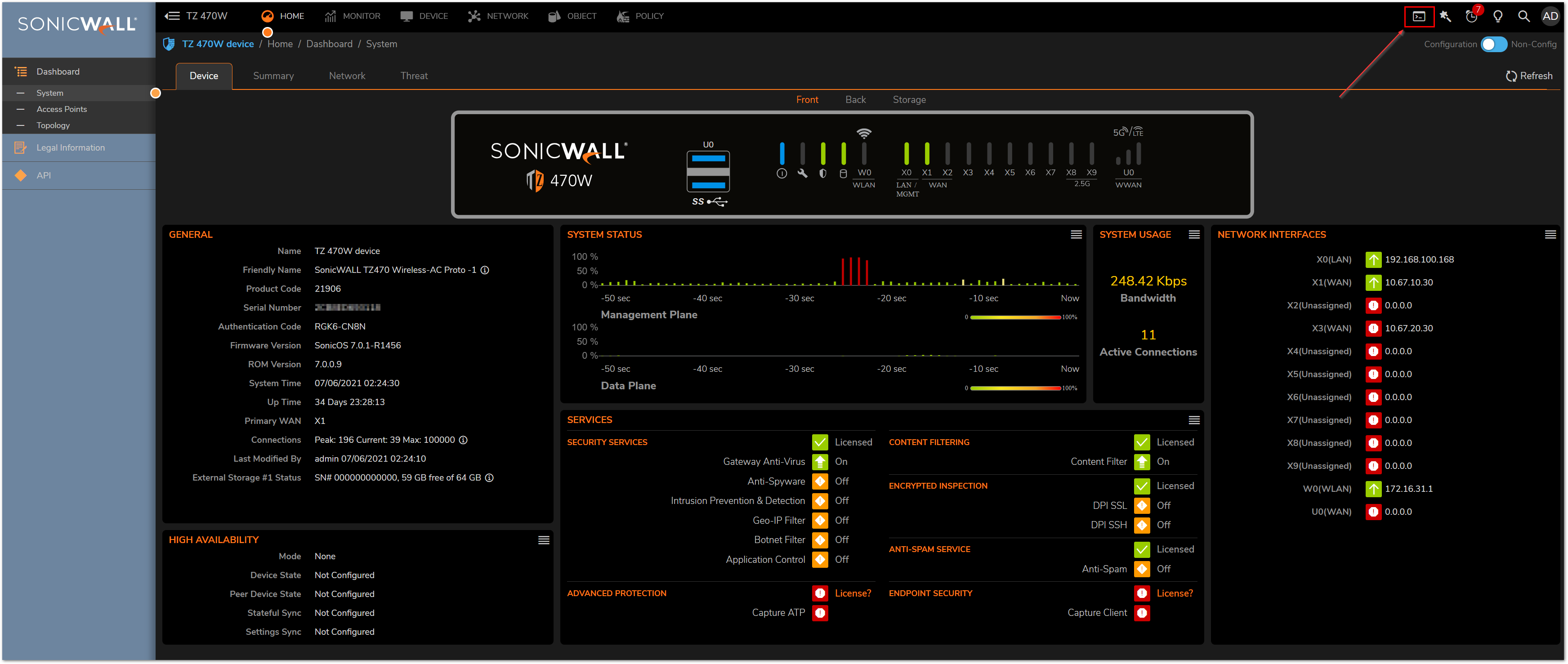Click the Refresh button
Viewport: 1568px width, 664px height.
(x=1528, y=76)
